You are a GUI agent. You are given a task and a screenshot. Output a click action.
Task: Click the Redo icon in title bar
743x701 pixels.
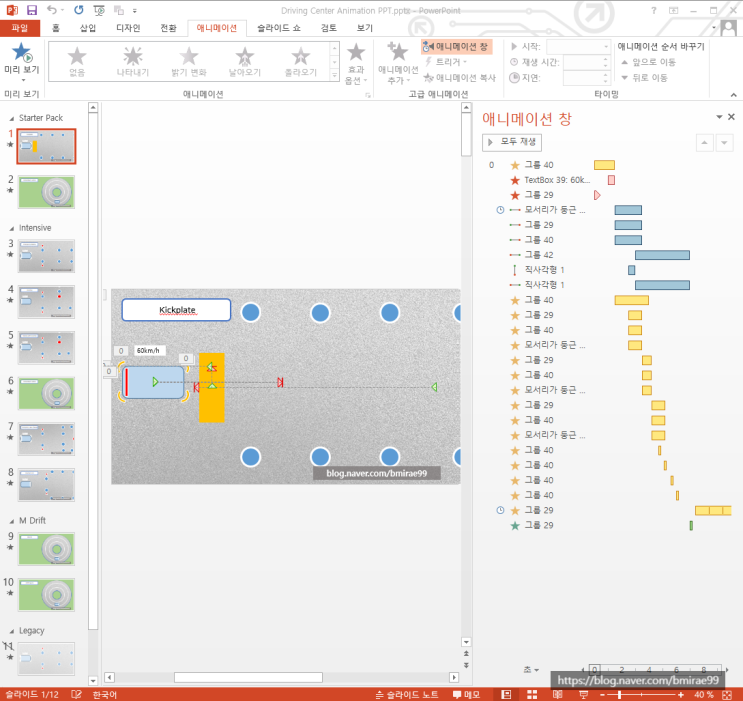(79, 10)
